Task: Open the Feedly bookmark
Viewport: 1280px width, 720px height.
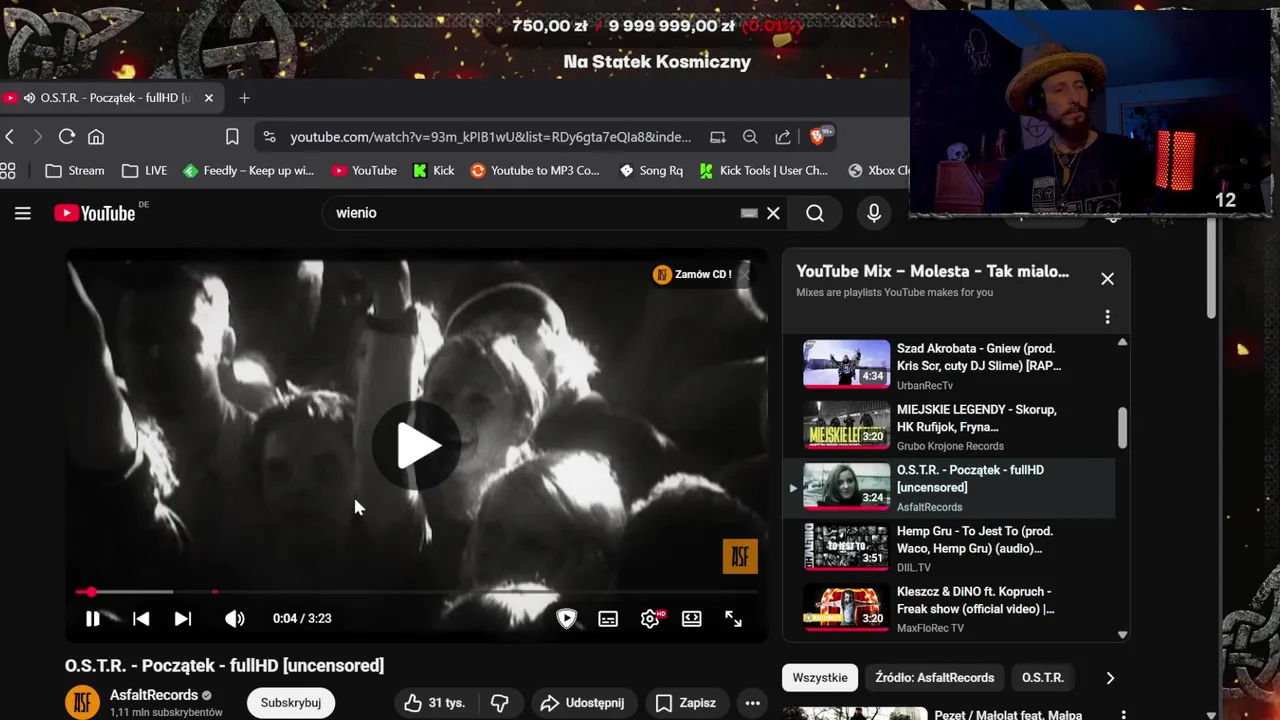Action: click(249, 171)
